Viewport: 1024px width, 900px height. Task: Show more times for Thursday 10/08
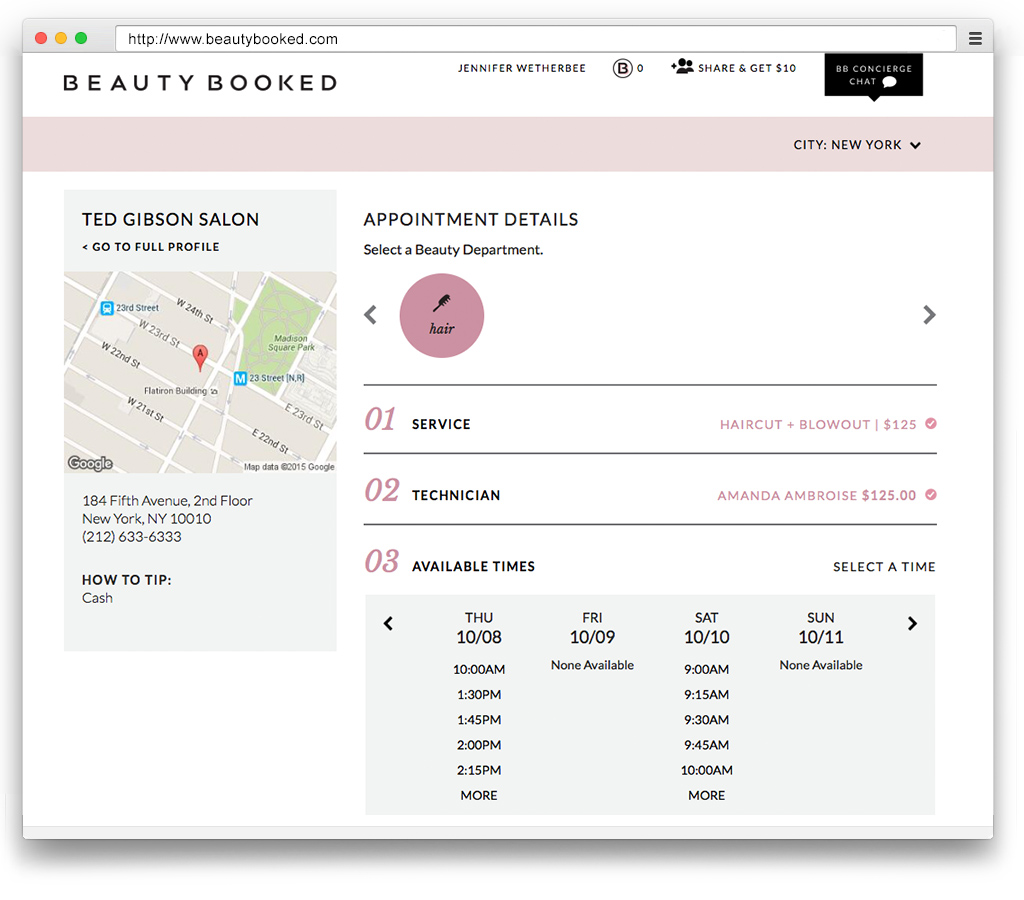[x=479, y=796]
